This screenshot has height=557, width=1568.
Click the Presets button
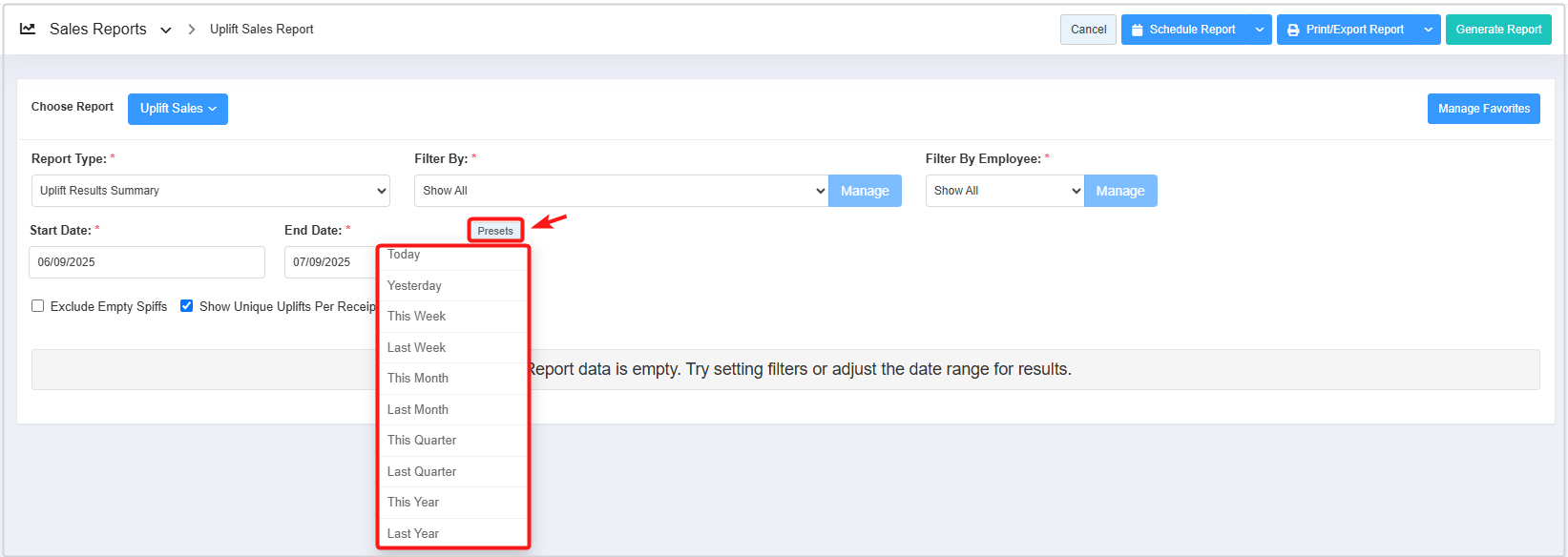point(495,231)
